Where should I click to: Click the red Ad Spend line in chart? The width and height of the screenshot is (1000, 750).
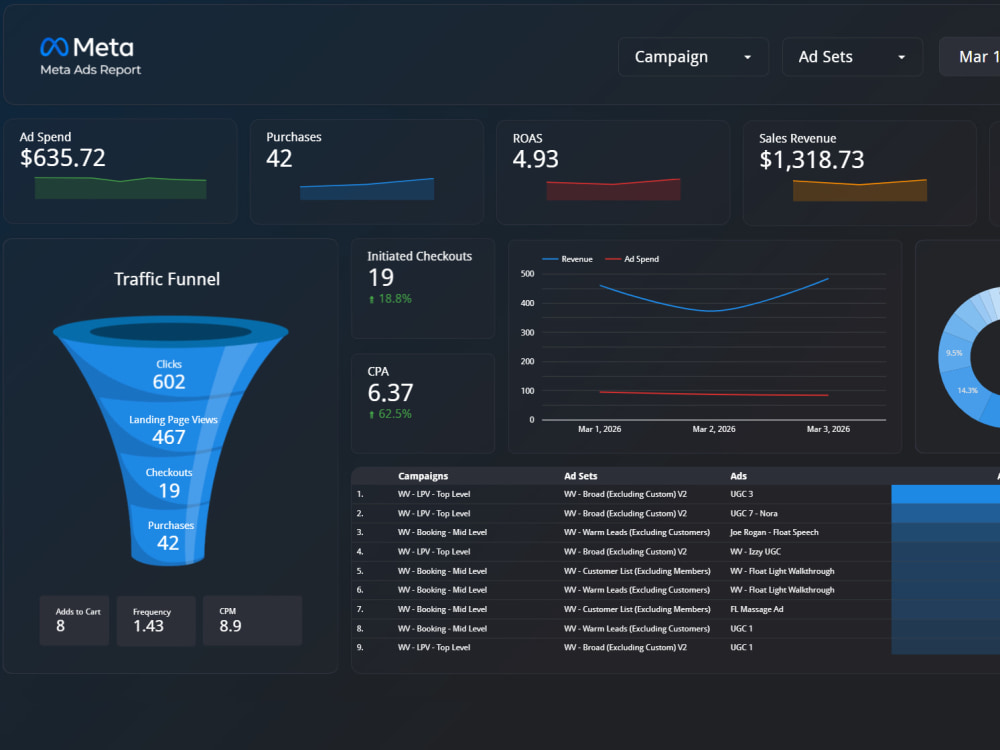pos(714,394)
